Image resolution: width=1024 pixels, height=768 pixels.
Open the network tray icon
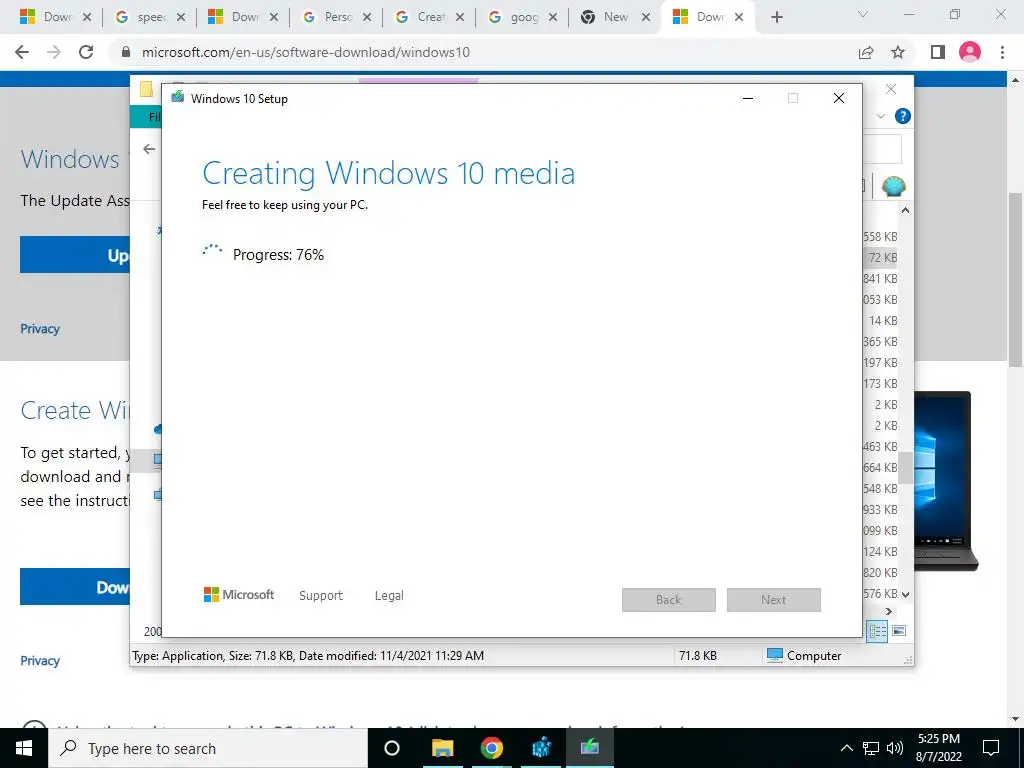coord(871,748)
